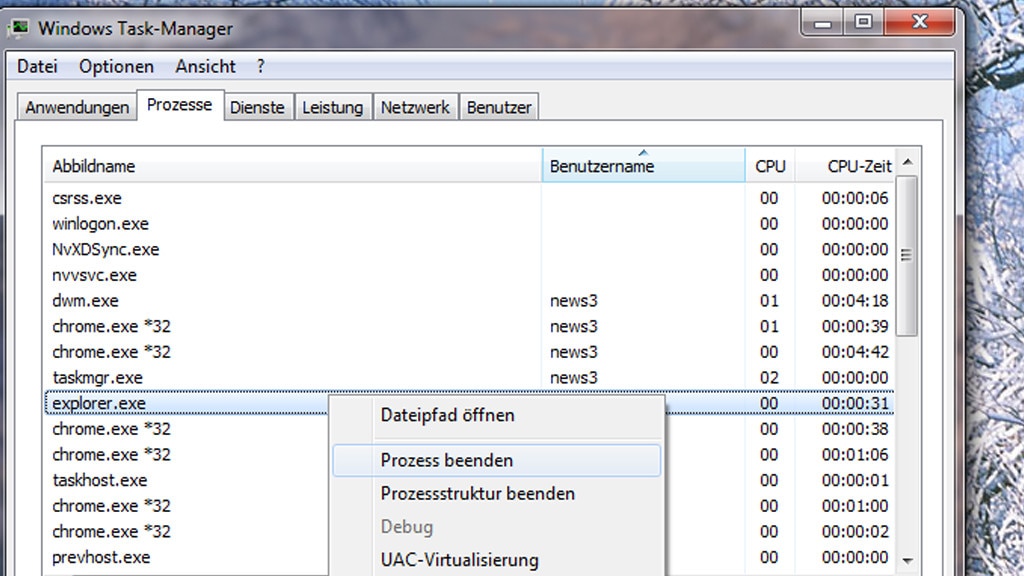Switch to the Dienste tab
The width and height of the screenshot is (1024, 576).
(x=257, y=107)
